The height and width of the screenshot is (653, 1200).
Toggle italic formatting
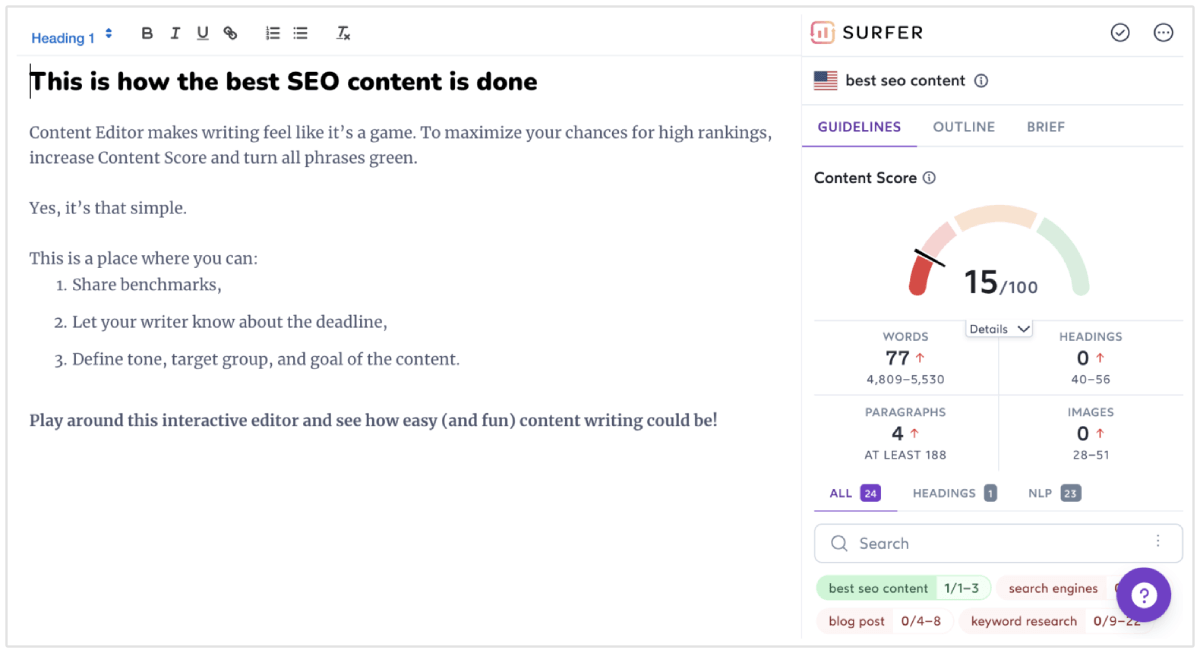coord(175,34)
